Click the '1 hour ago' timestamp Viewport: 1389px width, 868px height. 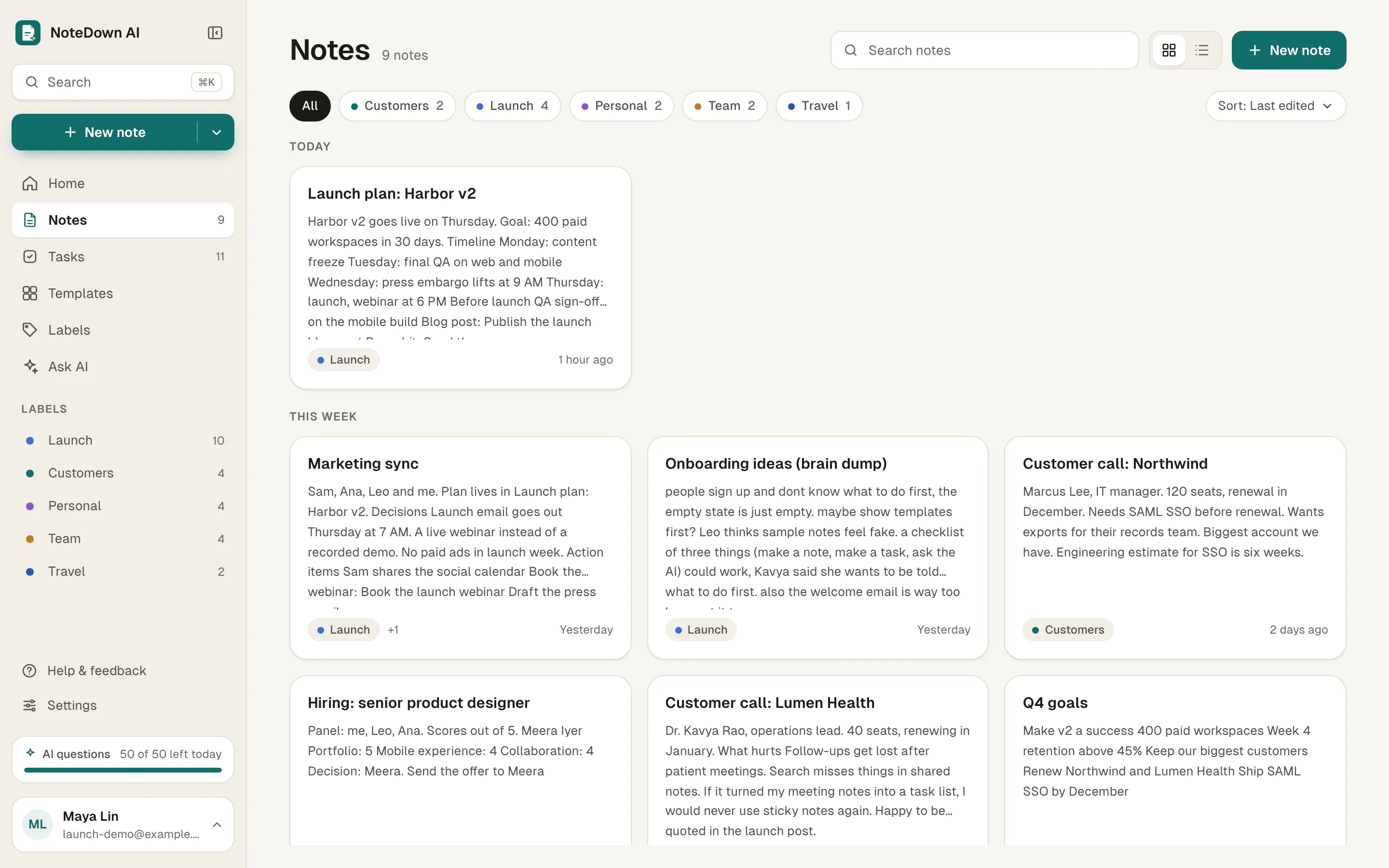[586, 360]
